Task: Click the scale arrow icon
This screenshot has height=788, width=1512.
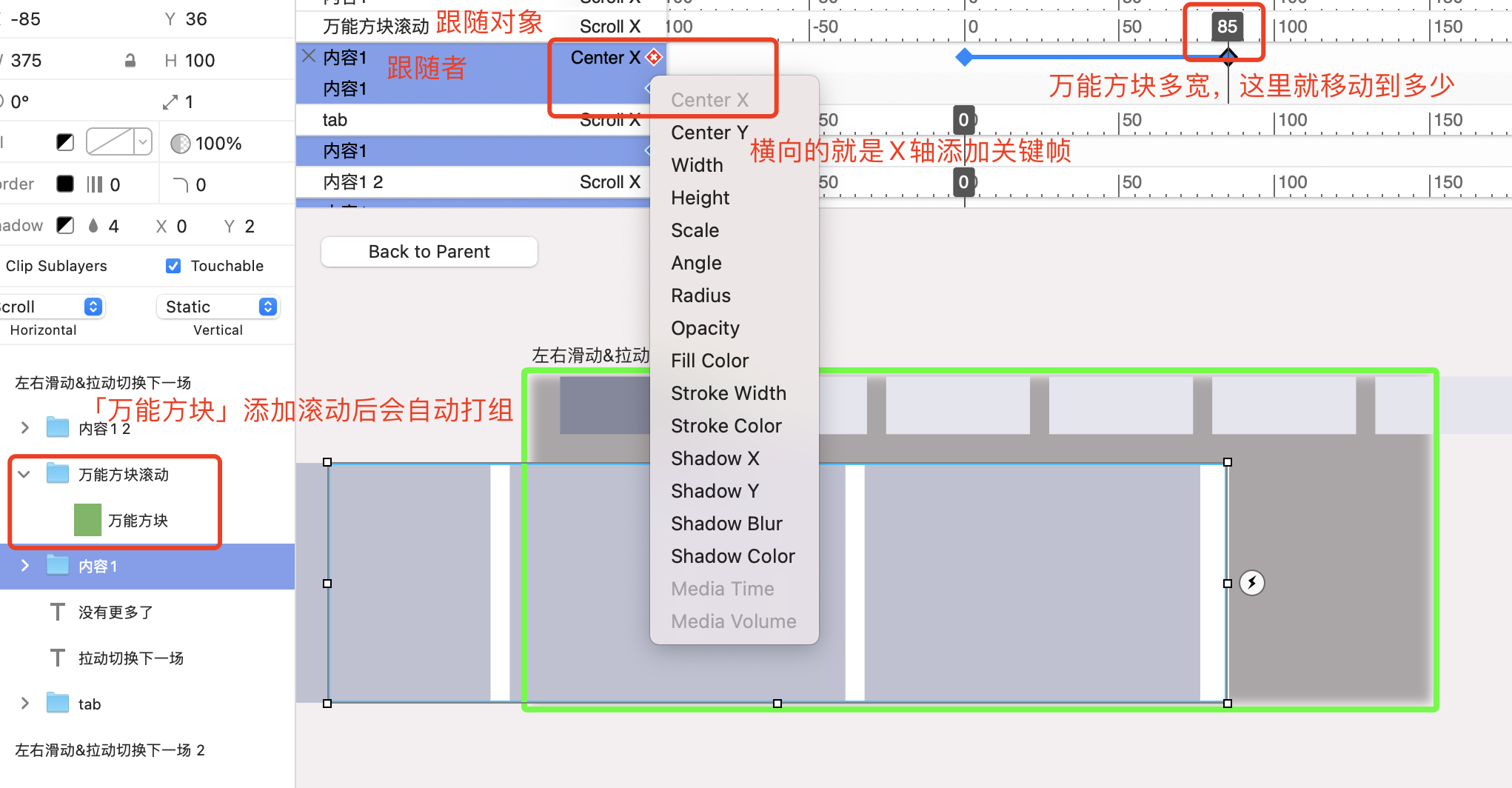Action: [x=171, y=102]
